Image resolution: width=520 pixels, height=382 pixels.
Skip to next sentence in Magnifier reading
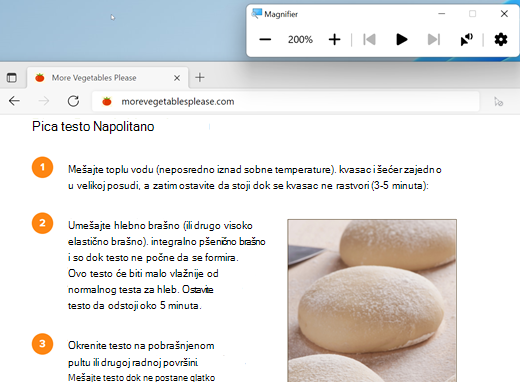click(x=434, y=39)
